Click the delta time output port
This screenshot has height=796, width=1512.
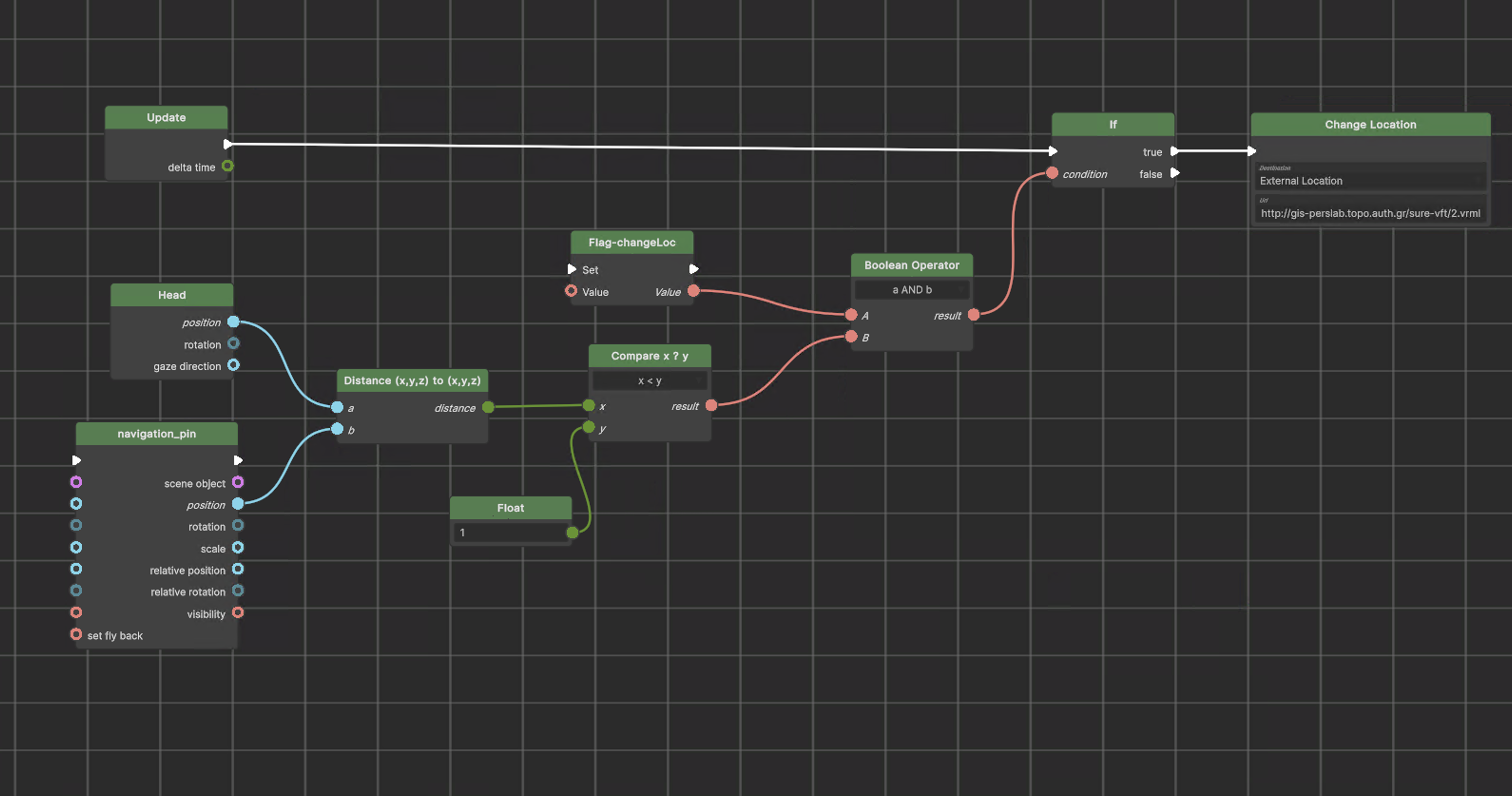pyautogui.click(x=228, y=166)
